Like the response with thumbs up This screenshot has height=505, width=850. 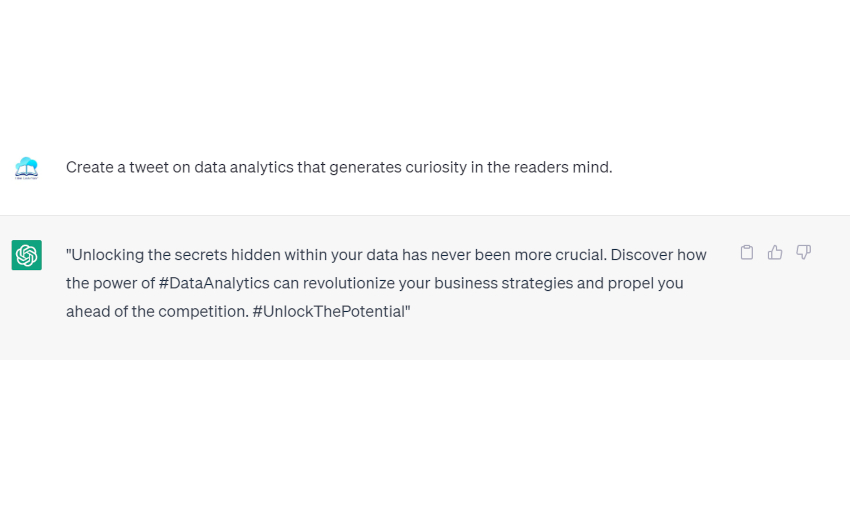[775, 252]
